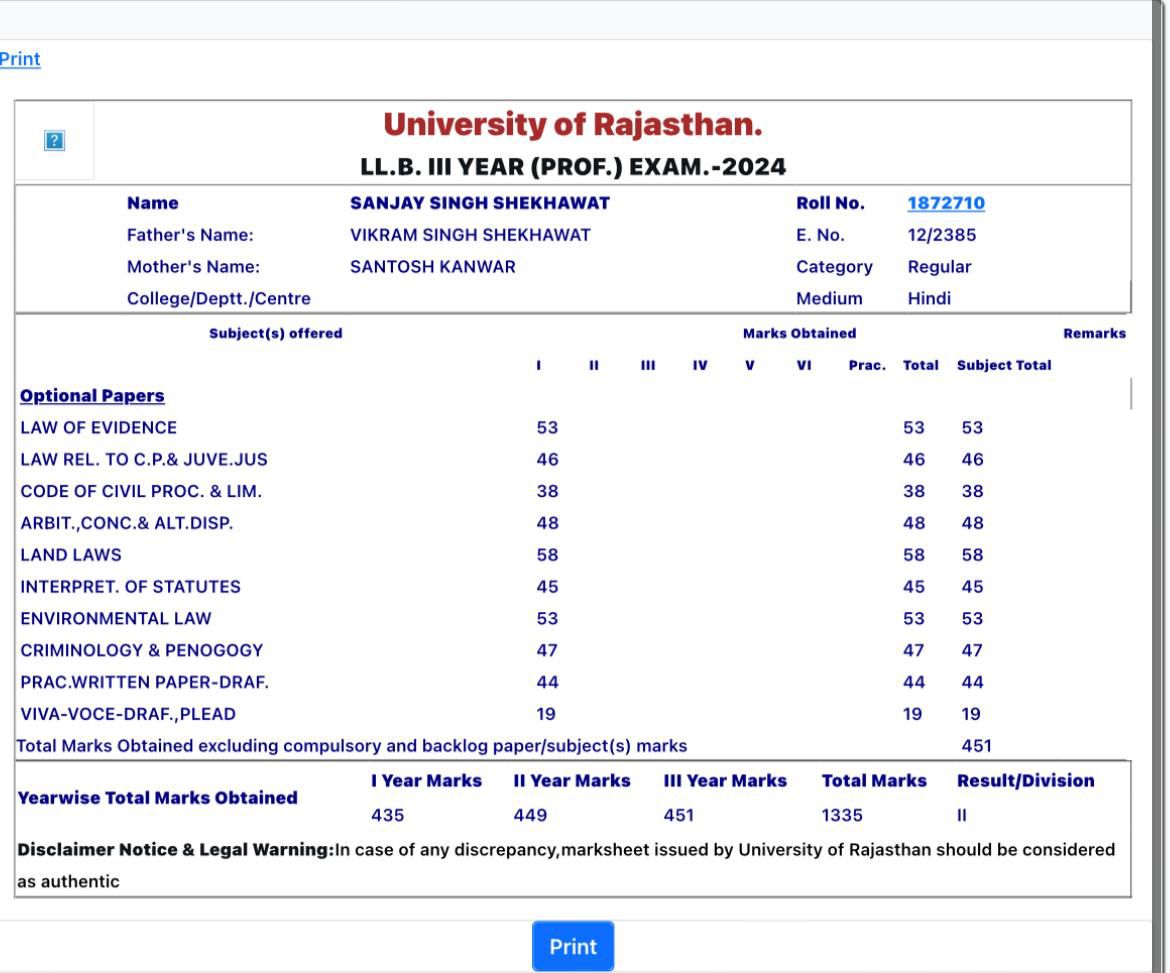Click paper I mark 38 for Civil Proc.
The image size is (1170, 973).
pyautogui.click(x=547, y=491)
